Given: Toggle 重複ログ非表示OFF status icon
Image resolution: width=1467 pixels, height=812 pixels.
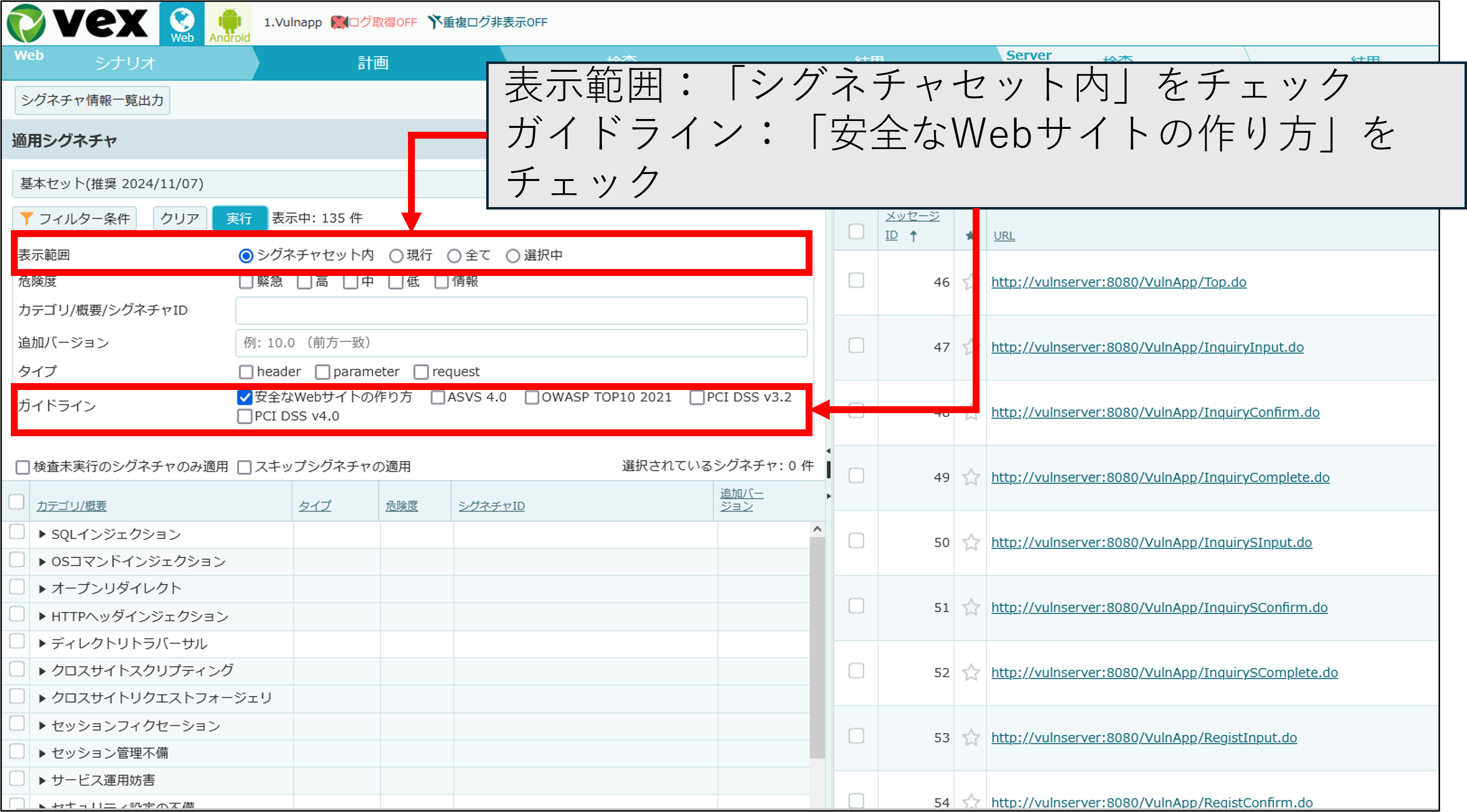Looking at the screenshot, I should pyautogui.click(x=435, y=22).
